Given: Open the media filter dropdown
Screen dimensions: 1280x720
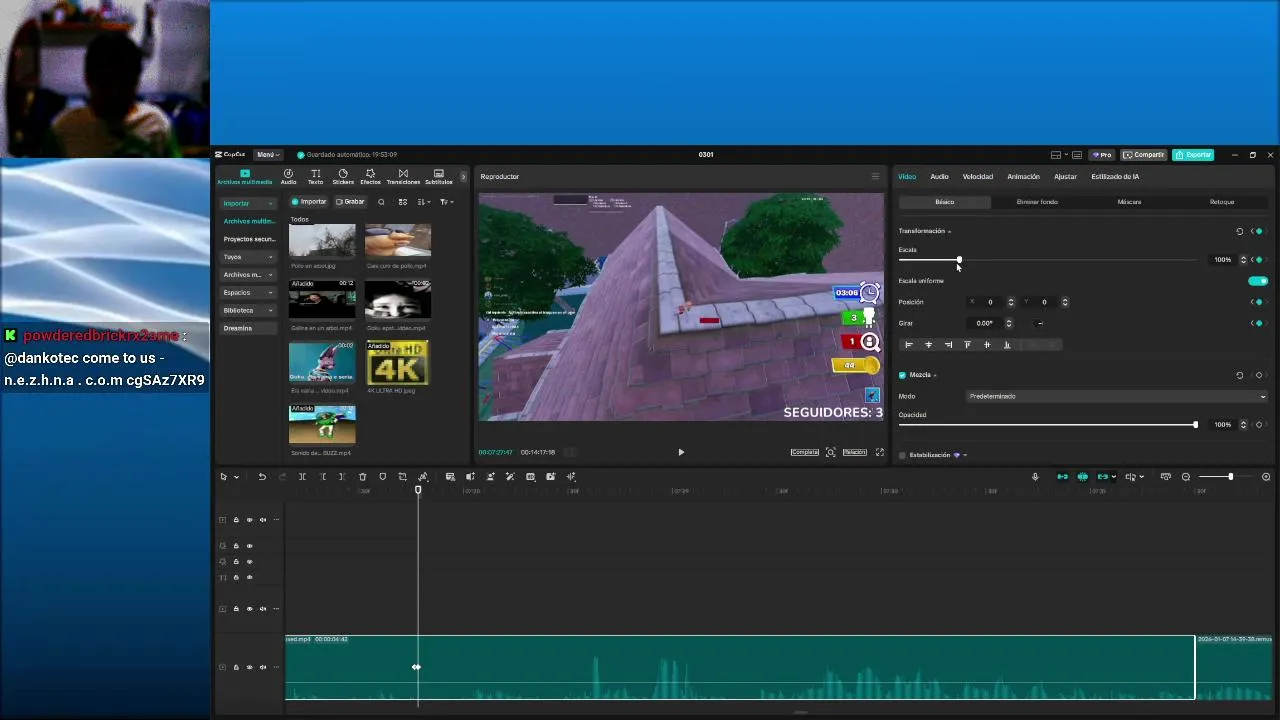Looking at the screenshot, I should 447,202.
